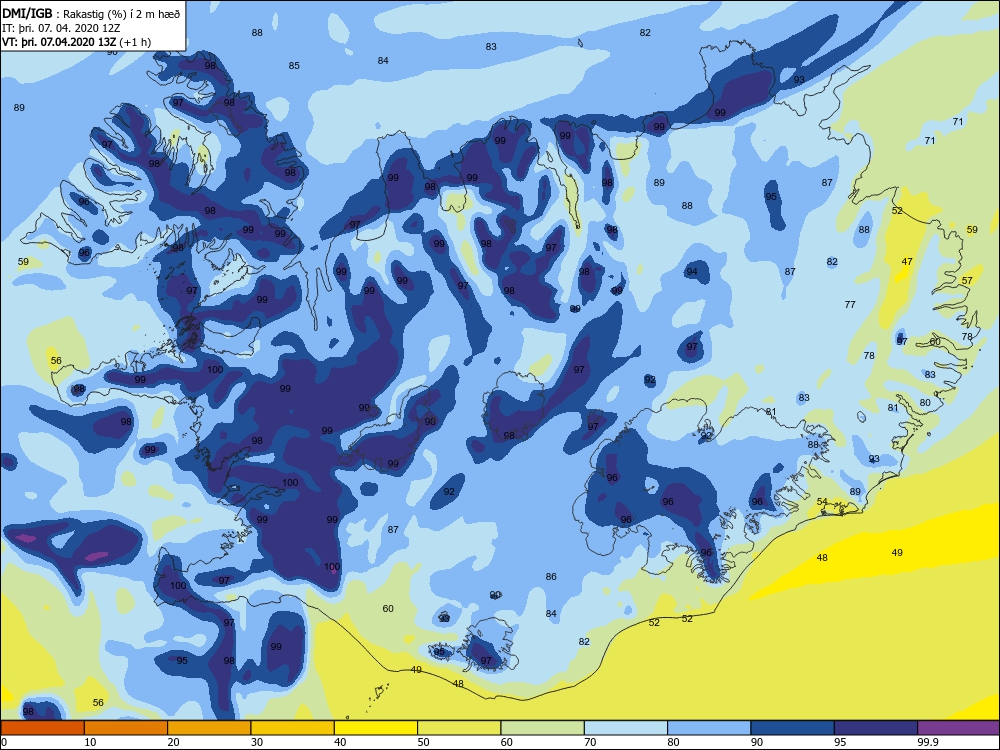Click the purple above-99.9 legend segment

tap(959, 728)
